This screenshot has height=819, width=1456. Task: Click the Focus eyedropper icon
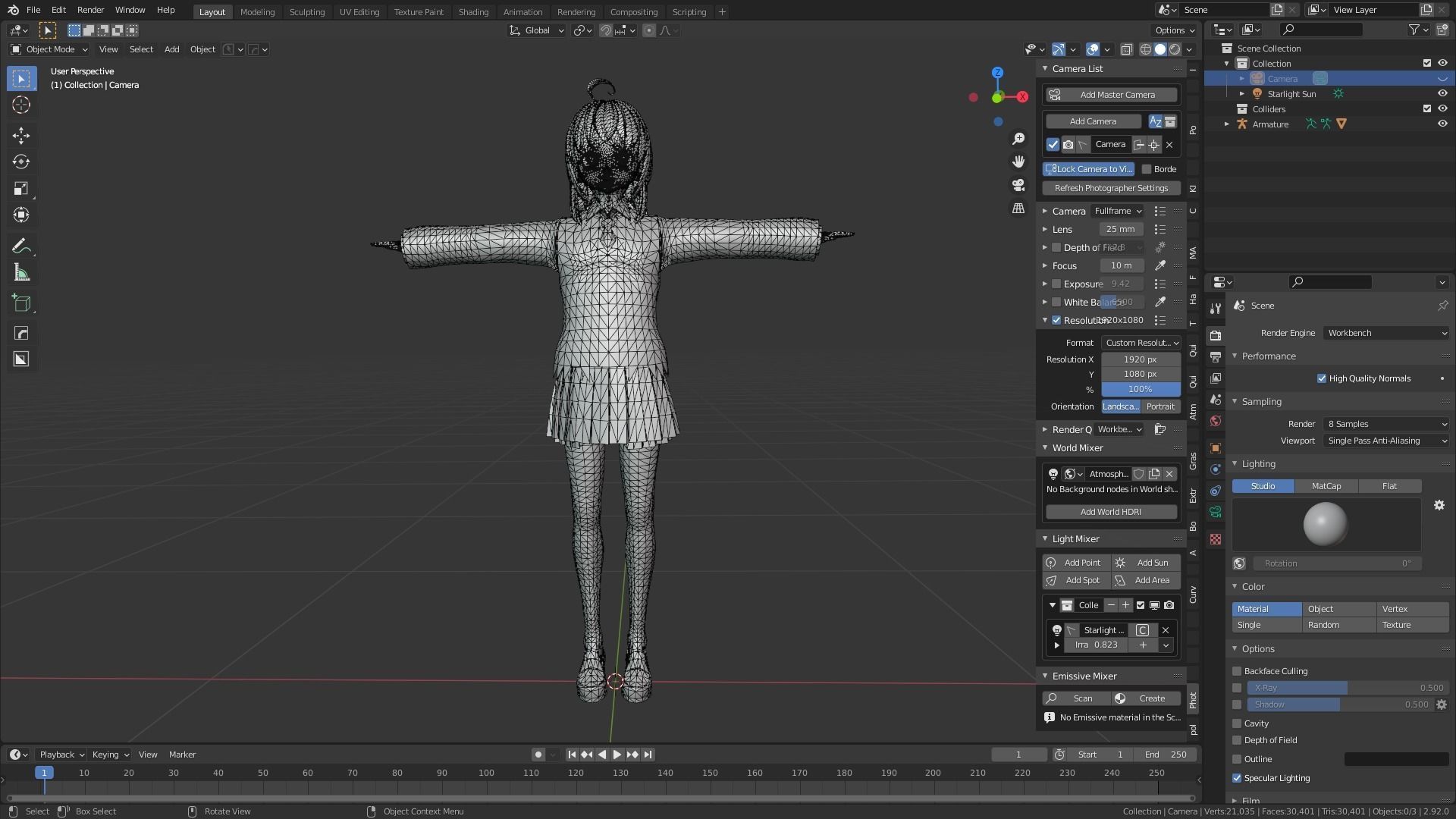tap(1160, 265)
